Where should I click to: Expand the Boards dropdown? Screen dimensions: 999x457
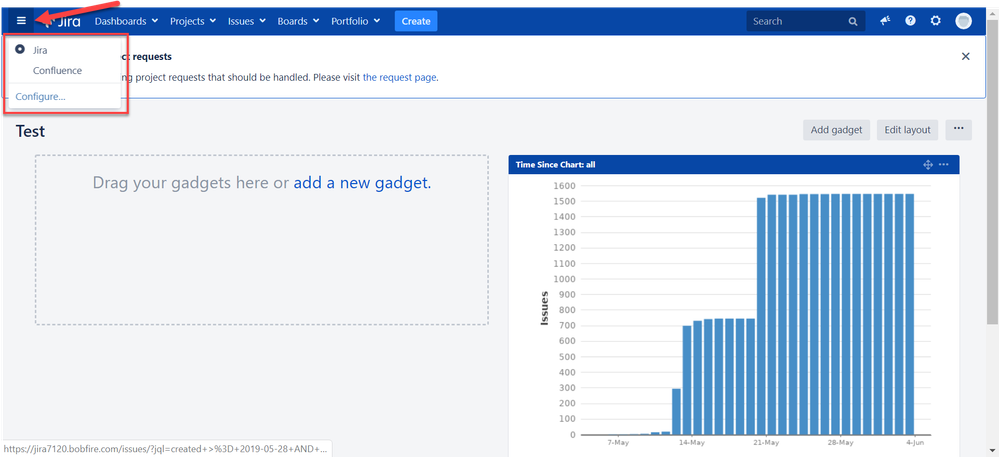298,21
